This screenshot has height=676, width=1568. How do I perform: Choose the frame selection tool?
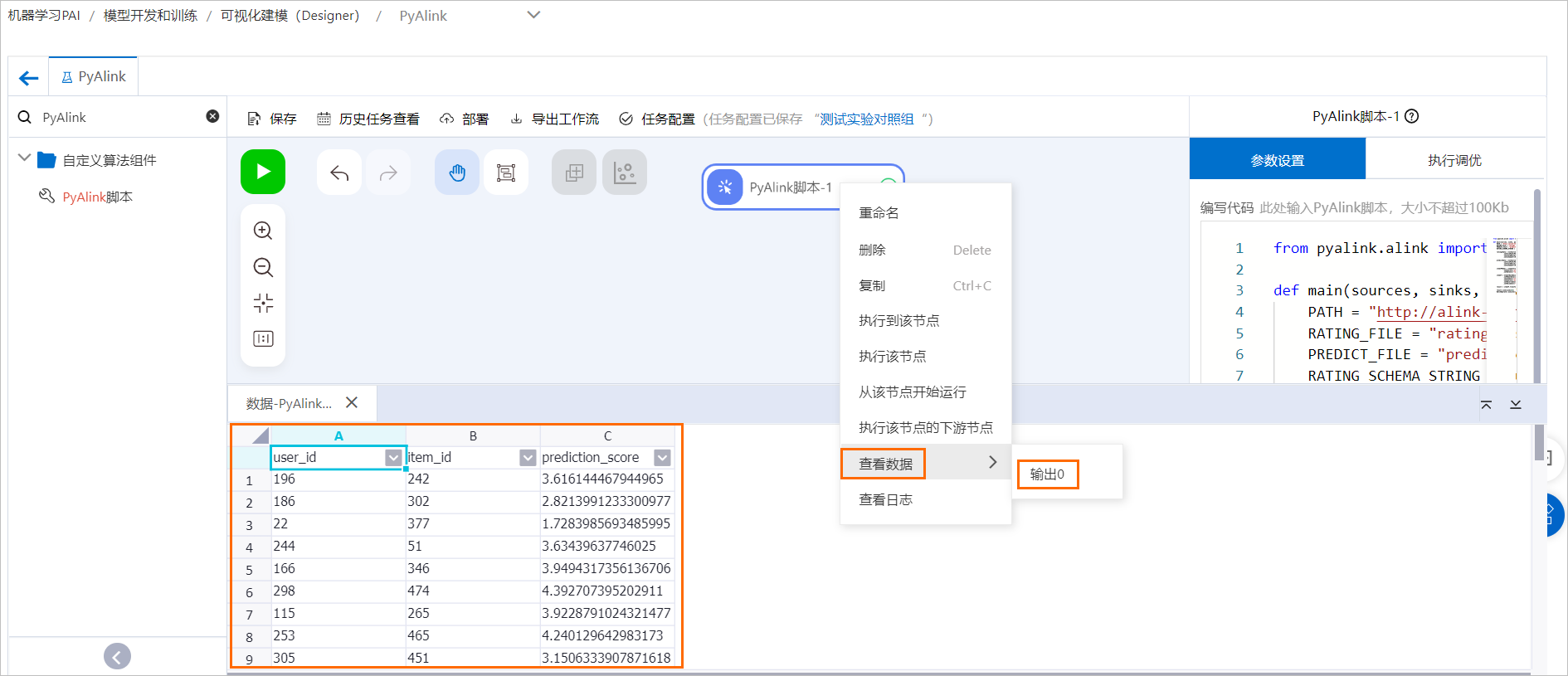pos(506,173)
